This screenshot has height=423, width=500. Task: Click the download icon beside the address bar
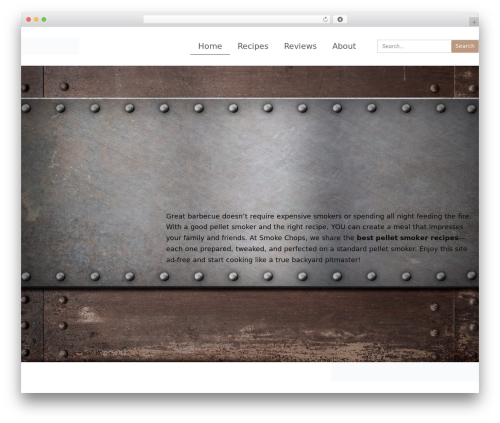pyautogui.click(x=340, y=19)
